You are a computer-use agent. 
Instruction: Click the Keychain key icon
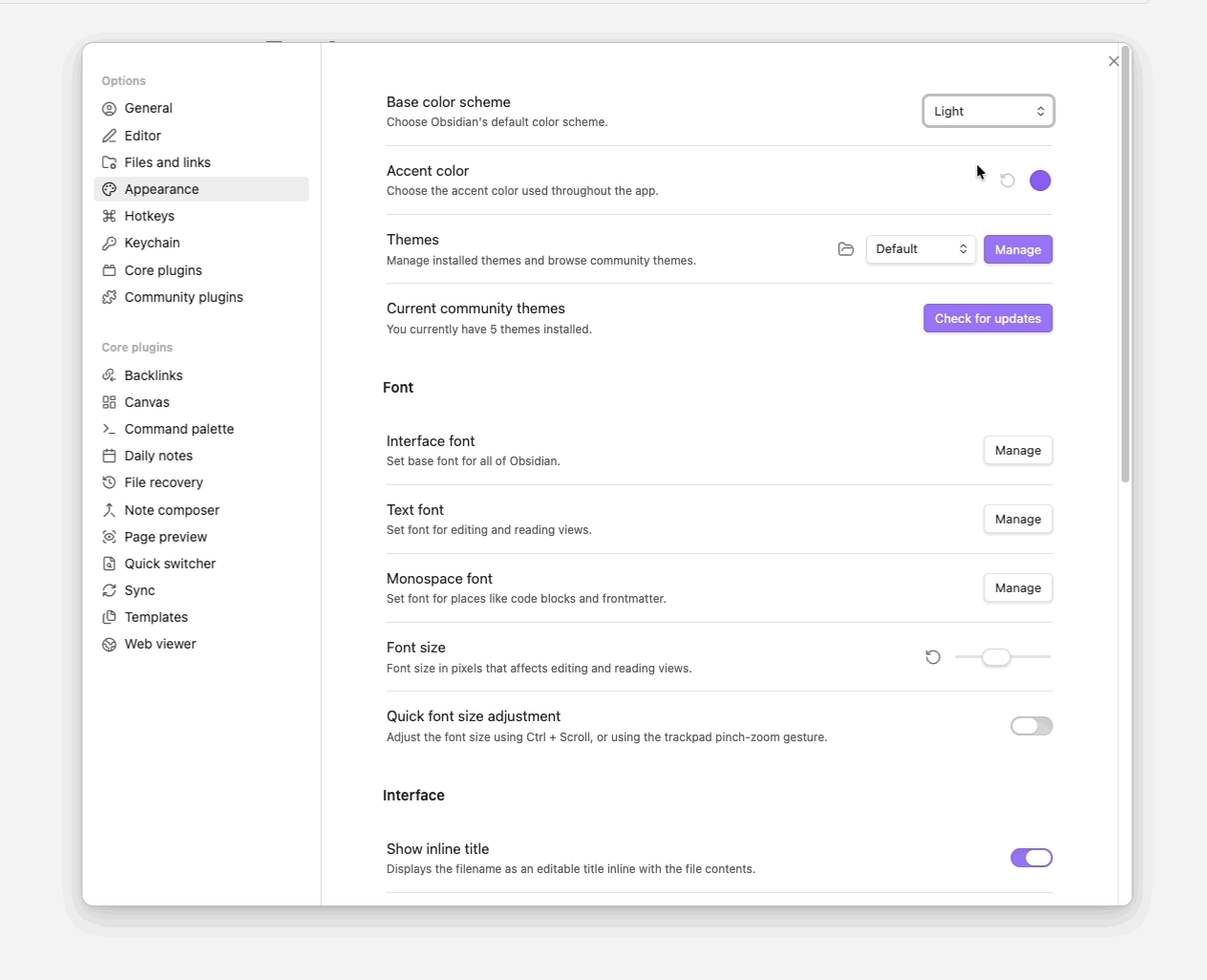110,243
